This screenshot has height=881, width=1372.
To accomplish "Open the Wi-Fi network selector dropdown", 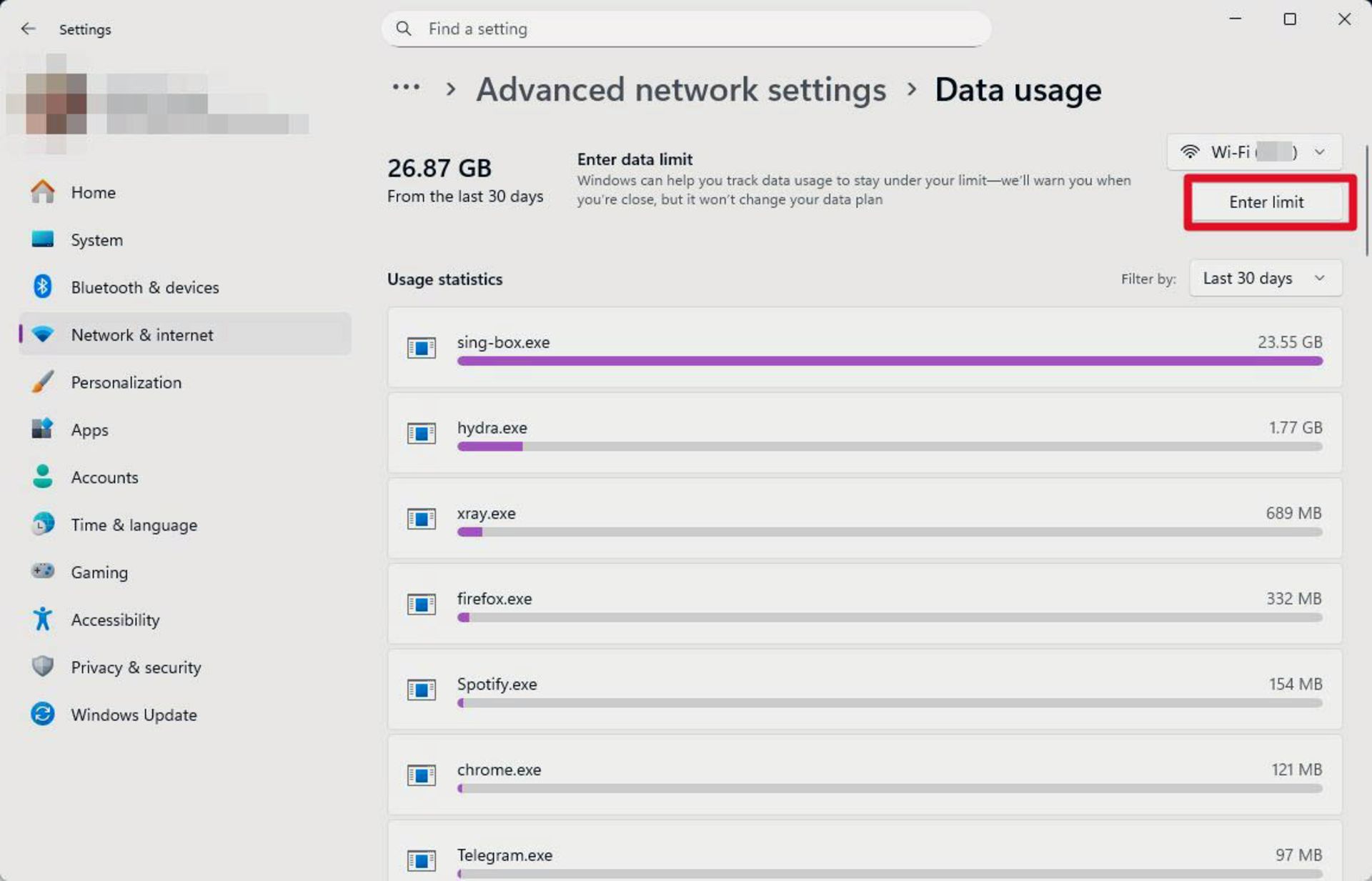I will [x=1253, y=151].
